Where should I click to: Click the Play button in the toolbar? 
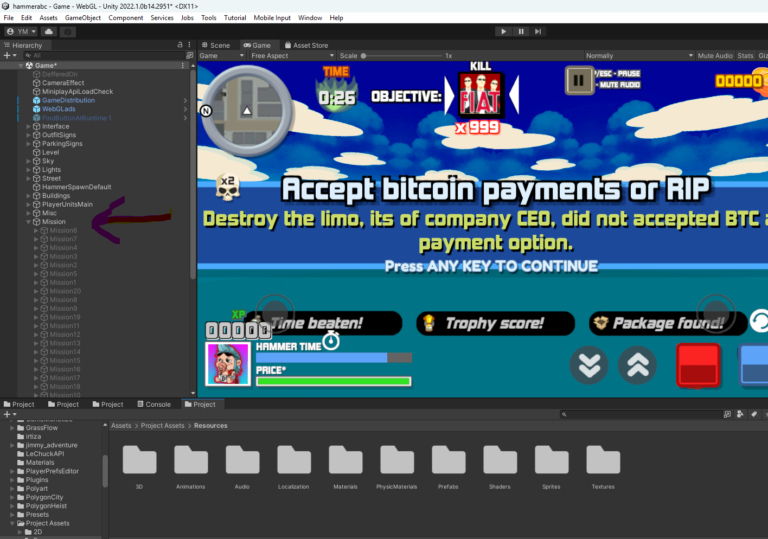pyautogui.click(x=503, y=31)
